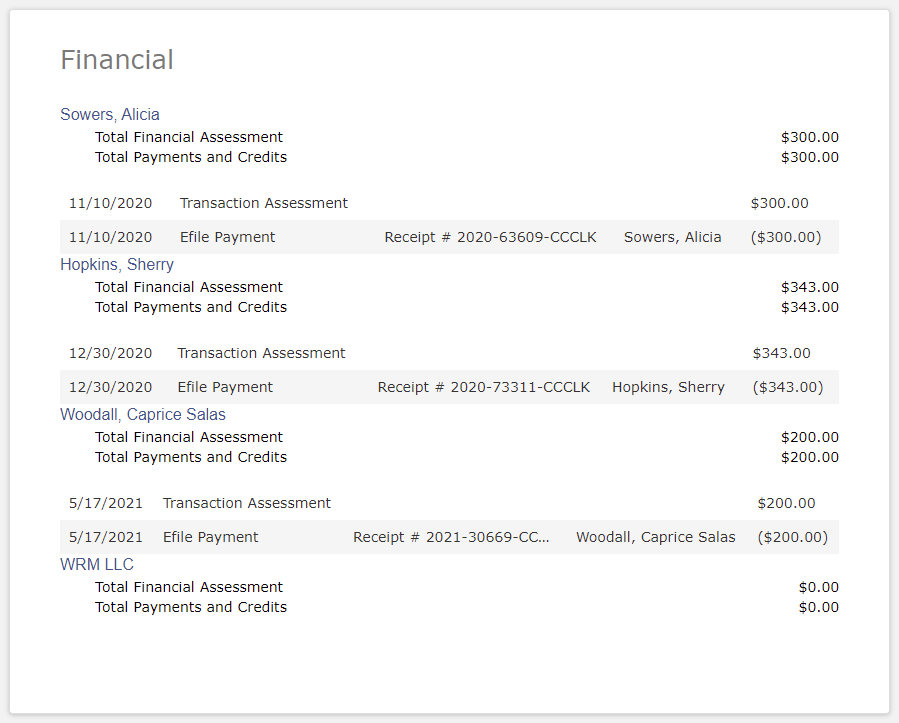The height and width of the screenshot is (723, 899).
Task: Click the $300.00 transaction assessment amount
Action: coord(780,203)
